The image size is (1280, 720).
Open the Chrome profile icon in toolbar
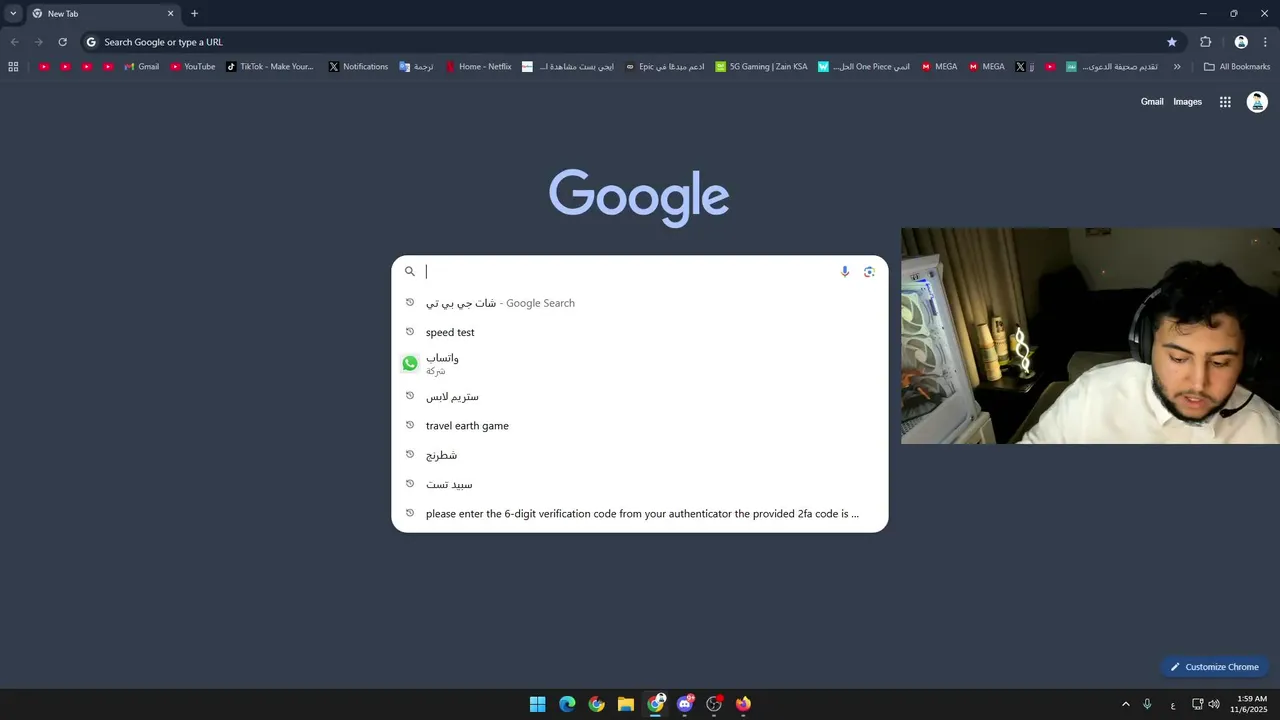coord(1241,42)
